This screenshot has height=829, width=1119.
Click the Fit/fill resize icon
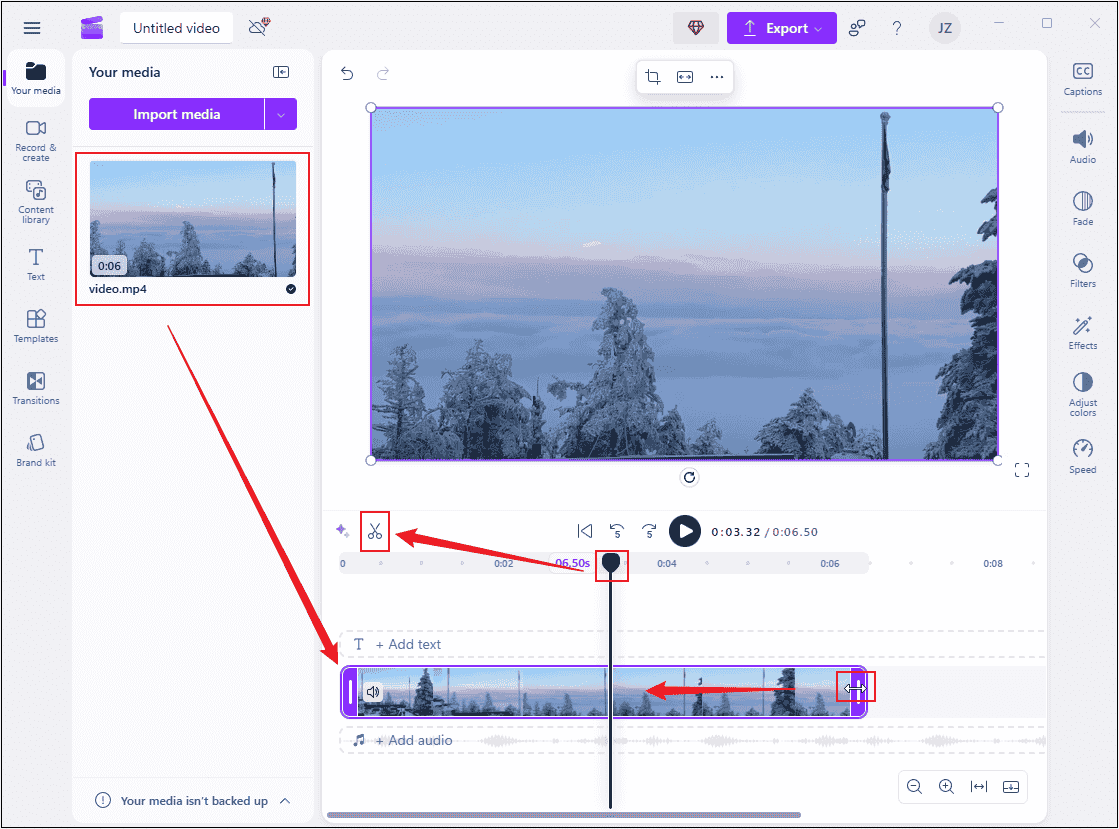[684, 76]
